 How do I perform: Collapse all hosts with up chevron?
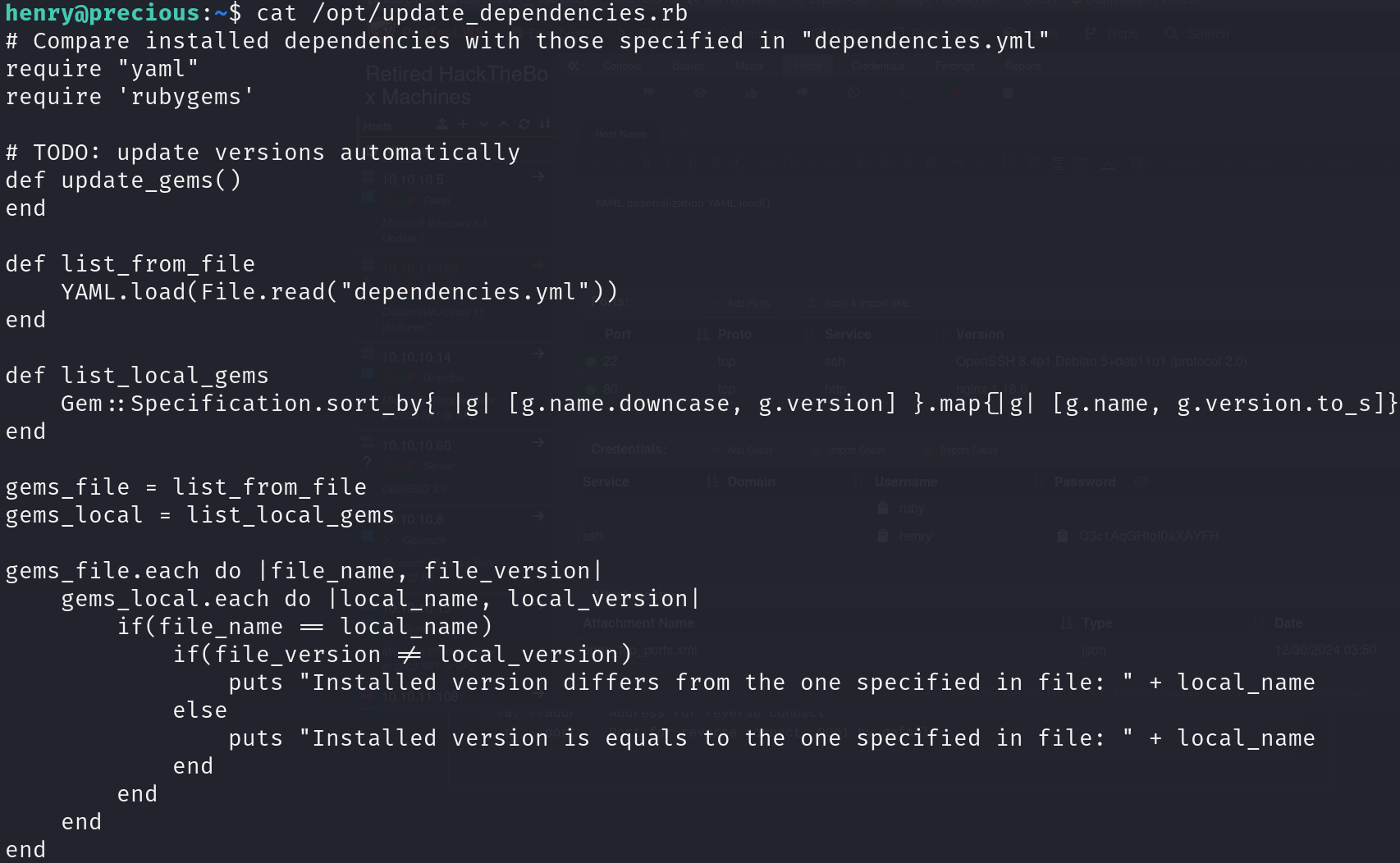(x=504, y=125)
